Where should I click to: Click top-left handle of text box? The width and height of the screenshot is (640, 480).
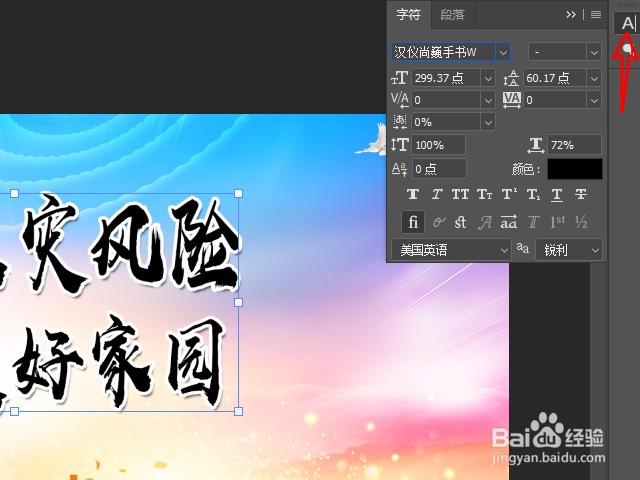(14, 193)
